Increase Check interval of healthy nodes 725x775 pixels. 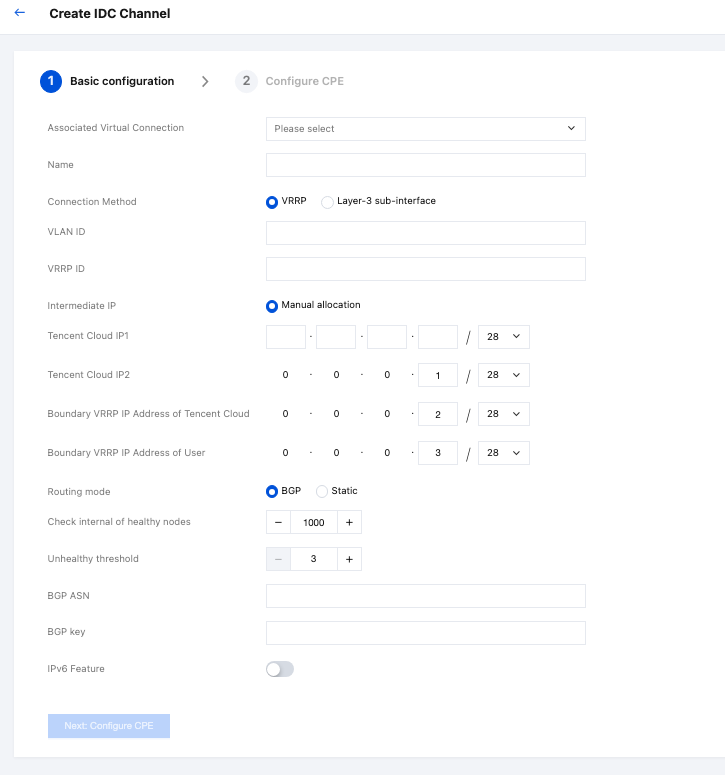[x=349, y=522]
